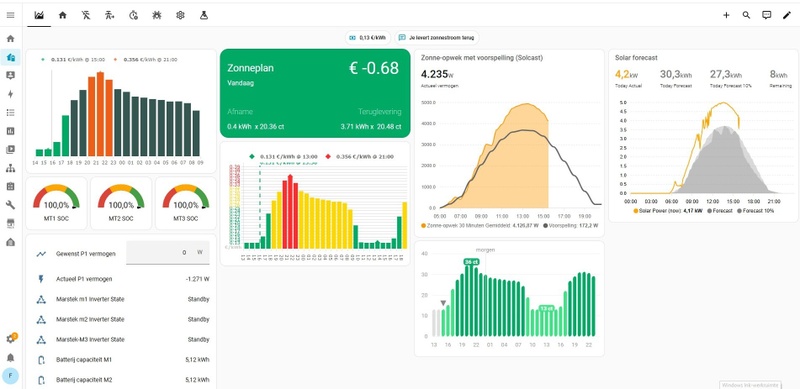Switch to the home view tab
Screen dimensions: 800x389
click(63, 15)
